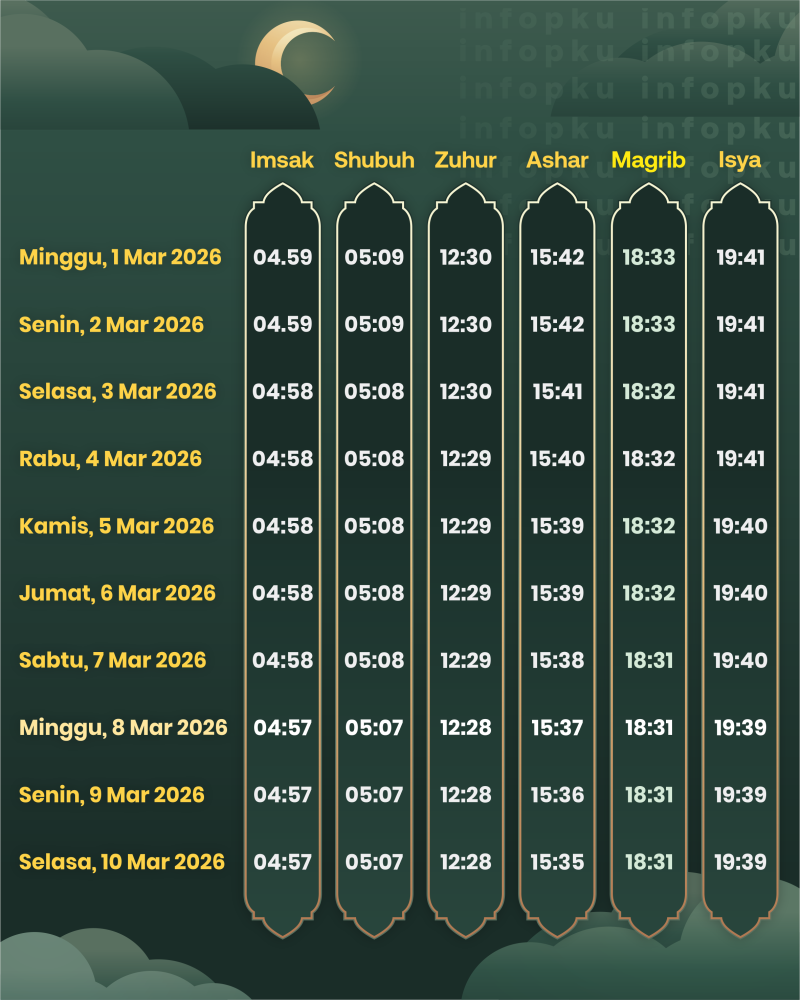Image resolution: width=800 pixels, height=1000 pixels.
Task: Click Ashar time 15:41 for Selasa, 3 Mar
Action: coord(557,392)
